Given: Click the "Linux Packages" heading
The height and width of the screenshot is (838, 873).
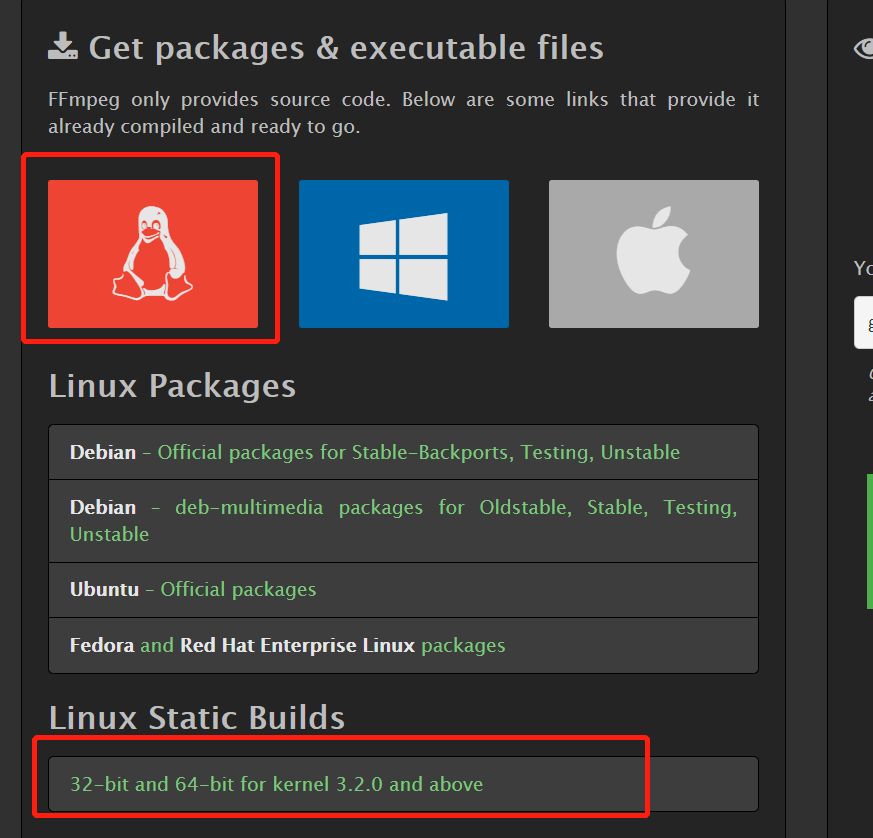Looking at the screenshot, I should point(171,386).
